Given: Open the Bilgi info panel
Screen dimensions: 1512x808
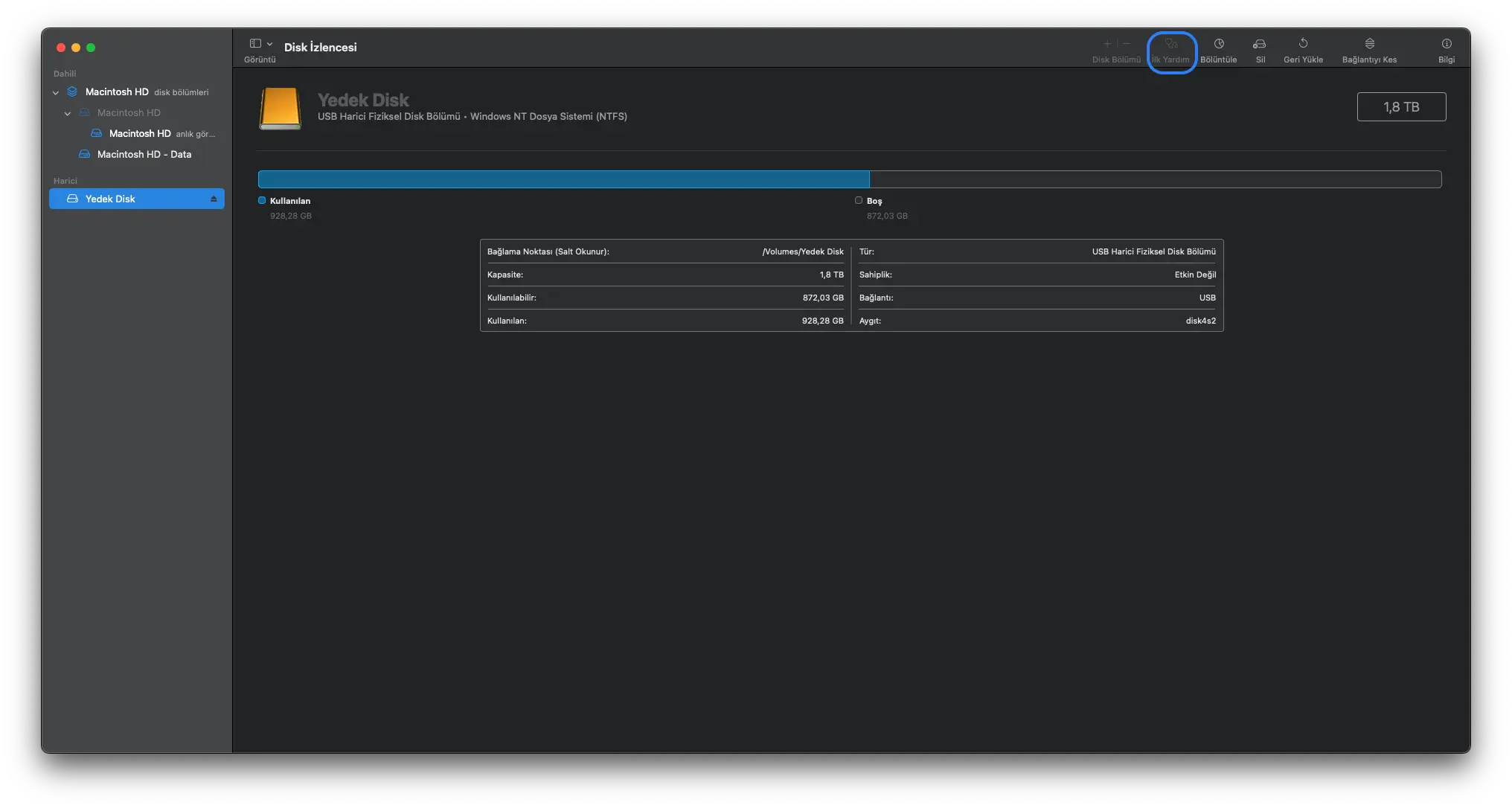Looking at the screenshot, I should pyautogui.click(x=1447, y=51).
